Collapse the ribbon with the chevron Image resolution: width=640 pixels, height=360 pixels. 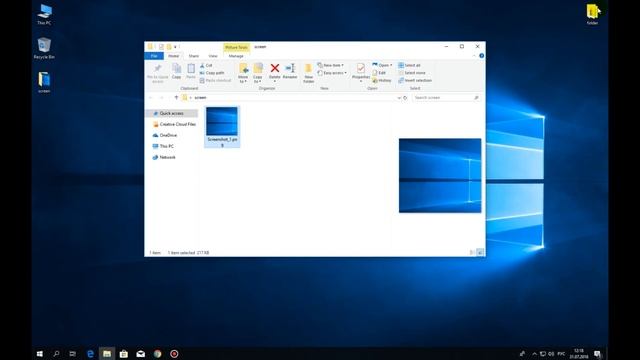(x=474, y=56)
